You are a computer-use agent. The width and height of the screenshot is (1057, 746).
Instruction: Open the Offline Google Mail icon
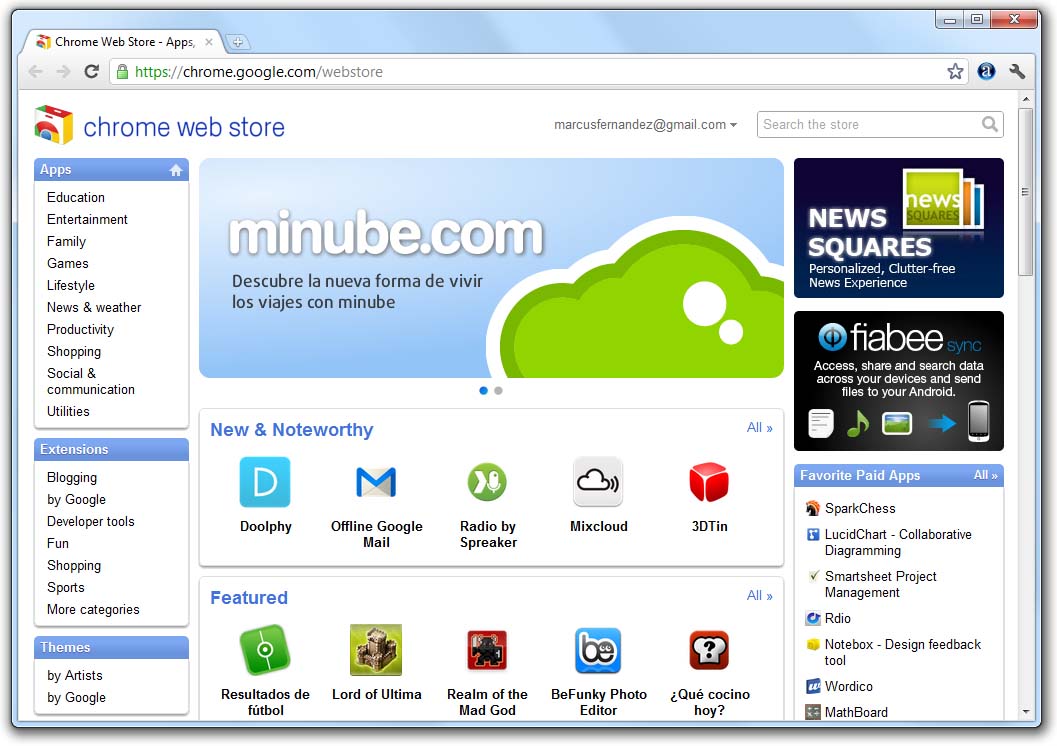coord(376,482)
